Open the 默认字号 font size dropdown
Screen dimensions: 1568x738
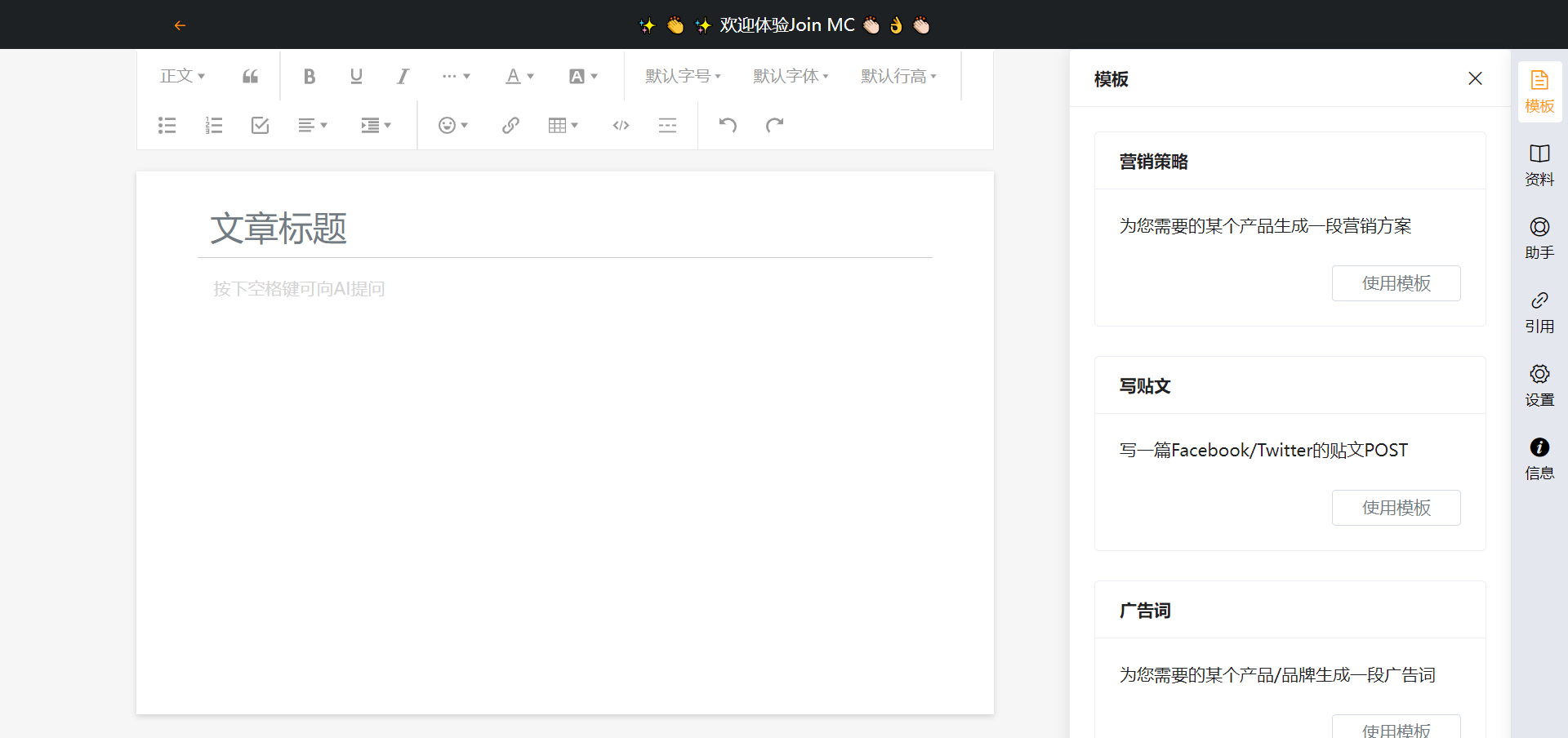click(683, 77)
